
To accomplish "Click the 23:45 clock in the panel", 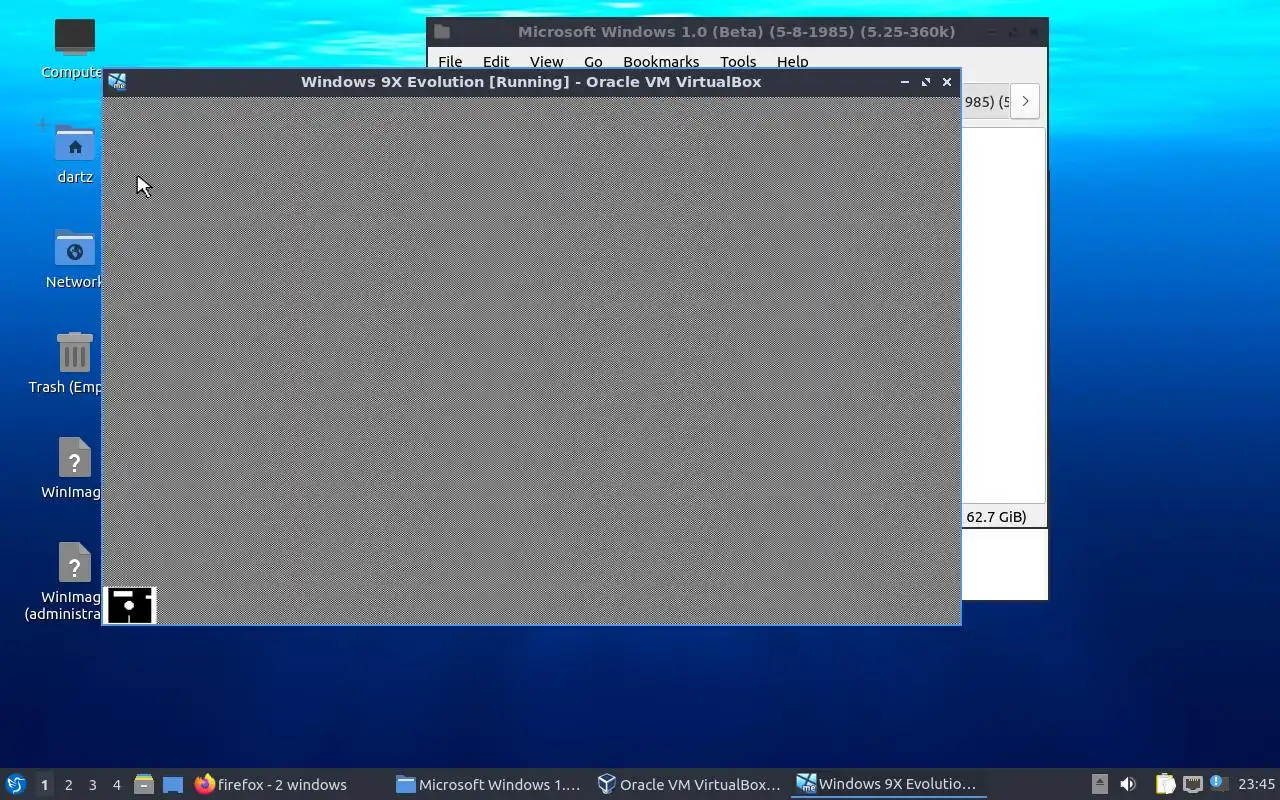I will (1256, 784).
